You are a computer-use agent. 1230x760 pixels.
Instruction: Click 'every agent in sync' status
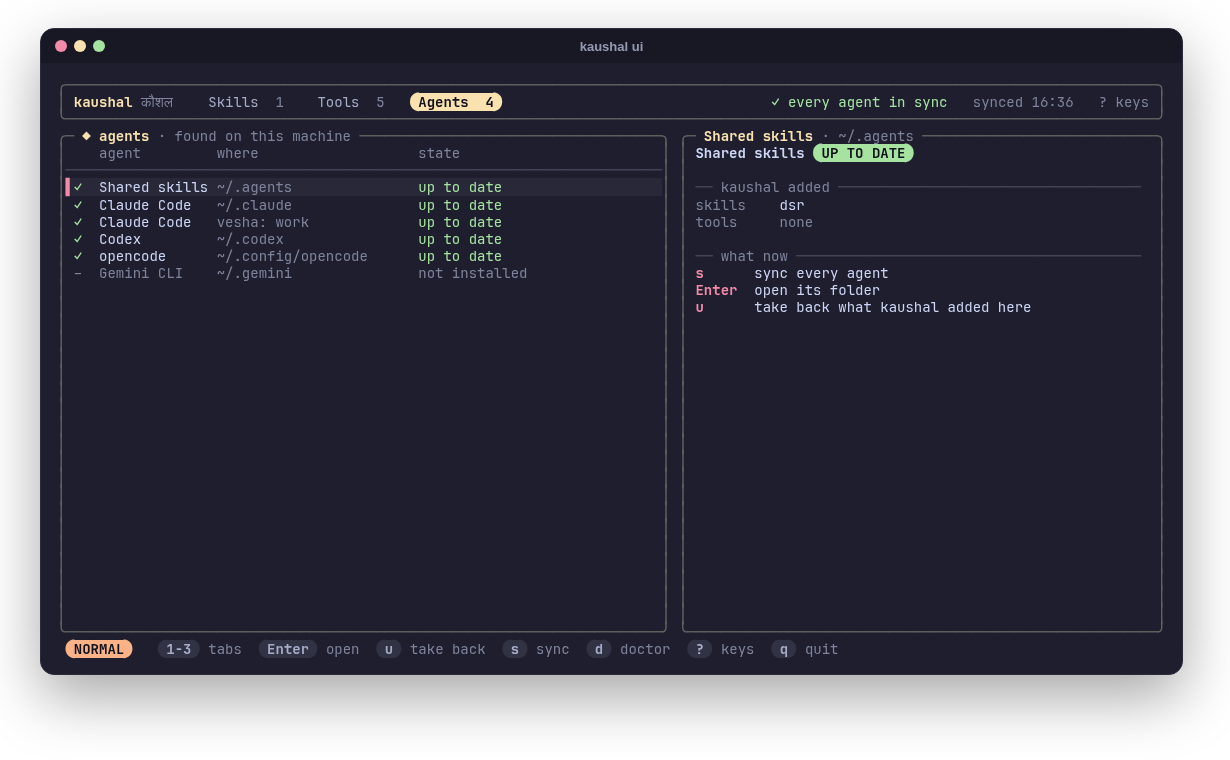tap(867, 102)
